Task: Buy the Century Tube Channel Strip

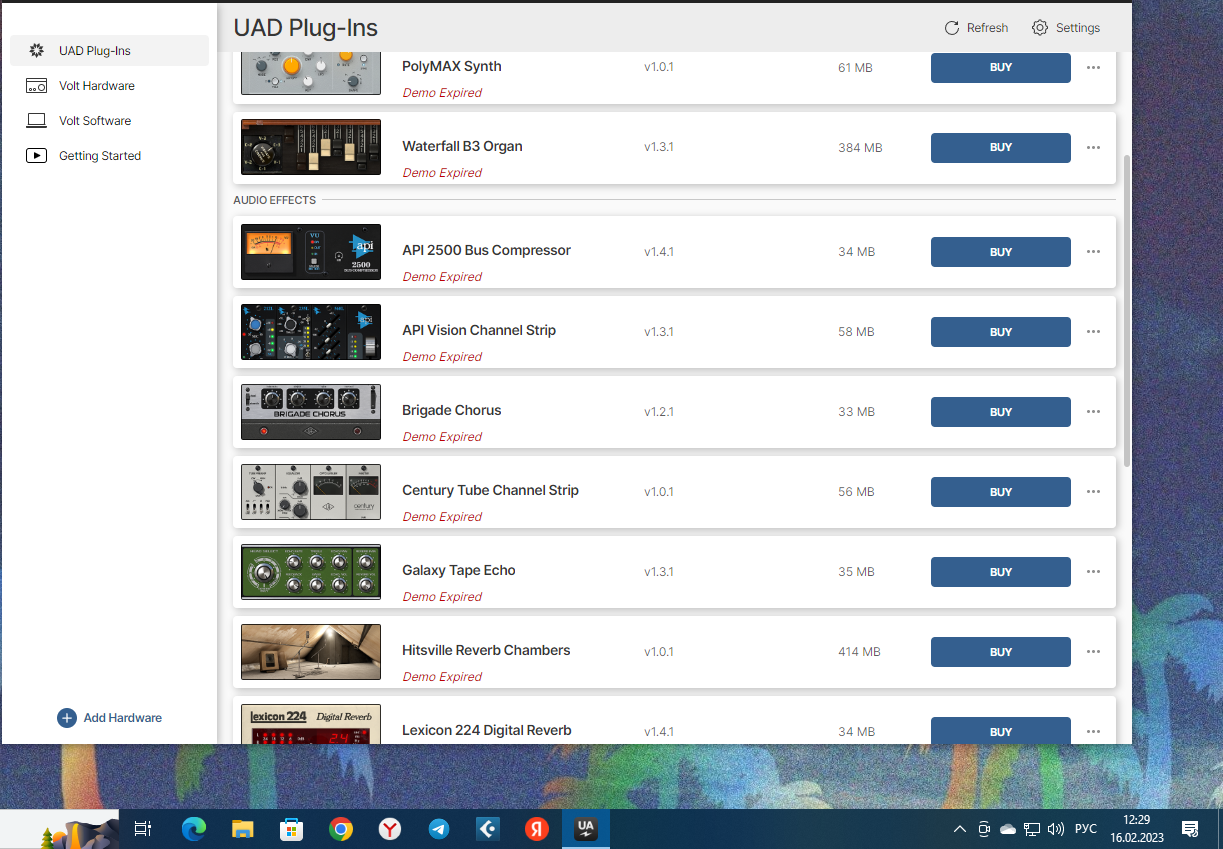Action: [1001, 492]
